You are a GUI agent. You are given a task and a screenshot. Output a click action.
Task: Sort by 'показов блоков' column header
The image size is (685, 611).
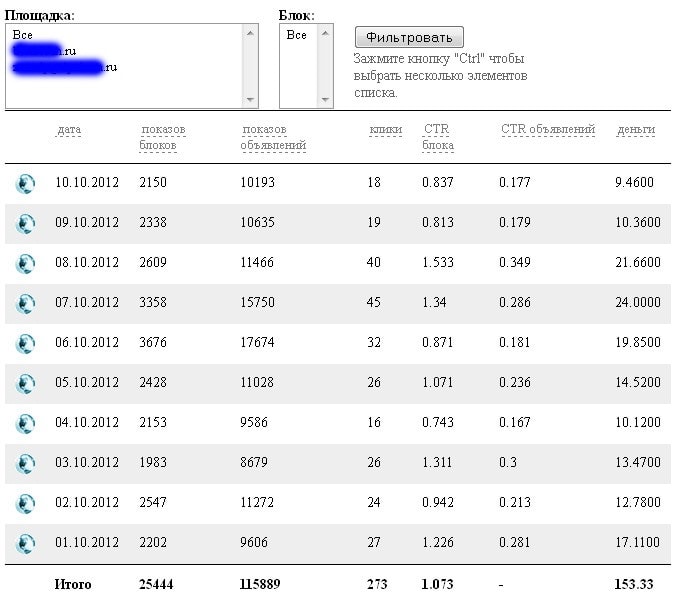point(163,137)
